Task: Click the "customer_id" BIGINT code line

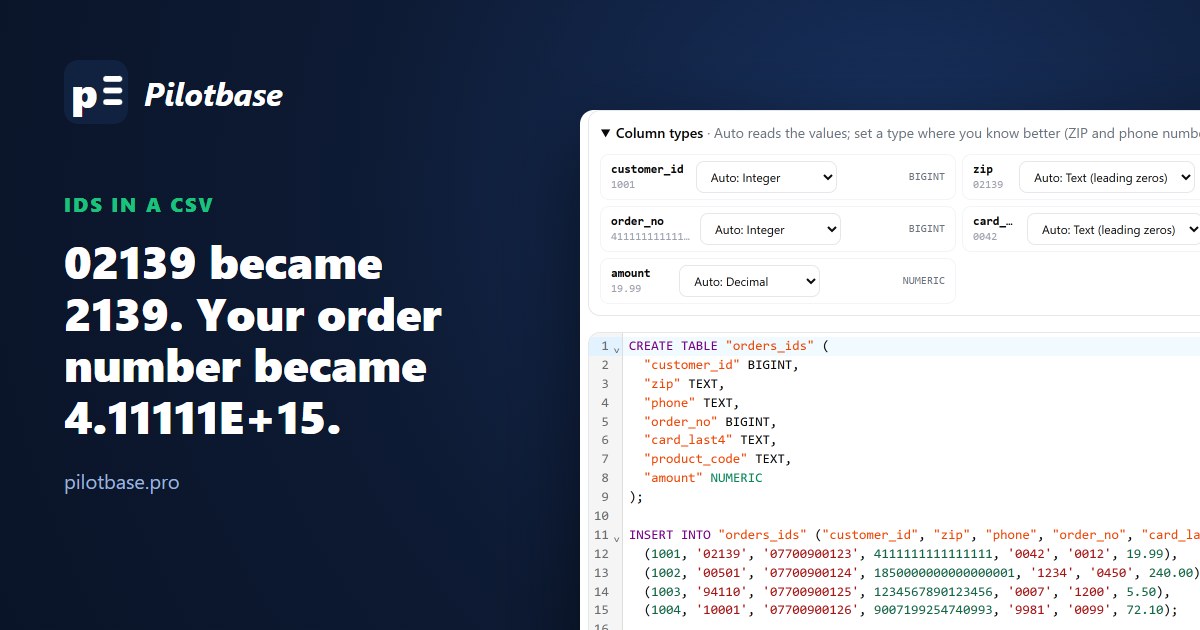Action: [x=721, y=365]
